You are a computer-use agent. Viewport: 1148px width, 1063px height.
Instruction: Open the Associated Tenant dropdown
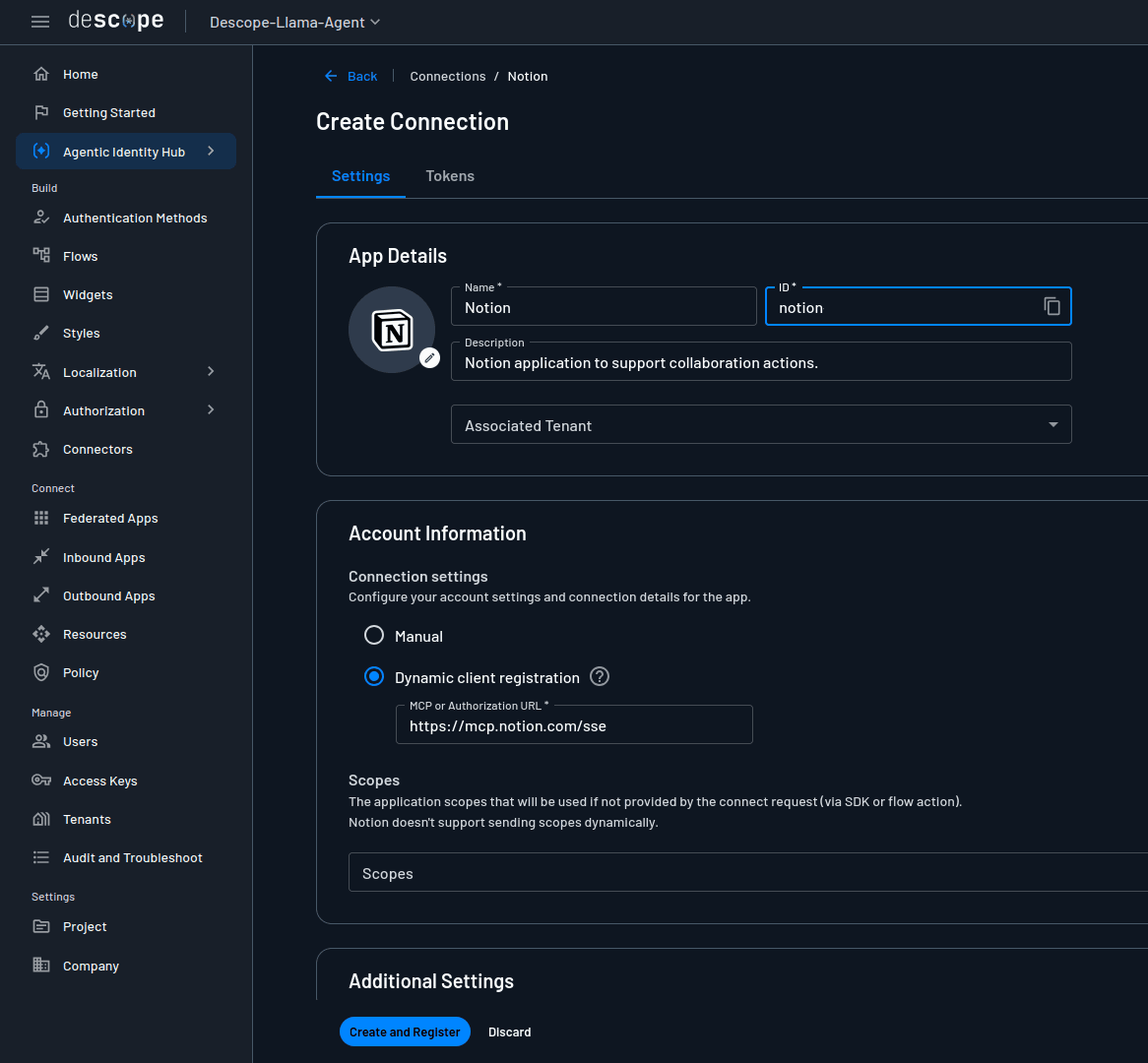761,424
